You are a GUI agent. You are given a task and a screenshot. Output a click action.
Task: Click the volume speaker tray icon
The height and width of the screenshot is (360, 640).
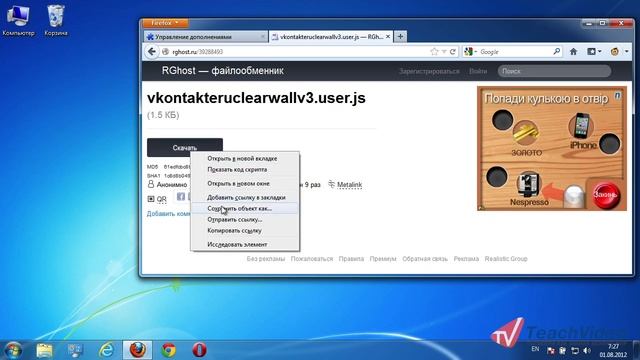click(x=587, y=351)
